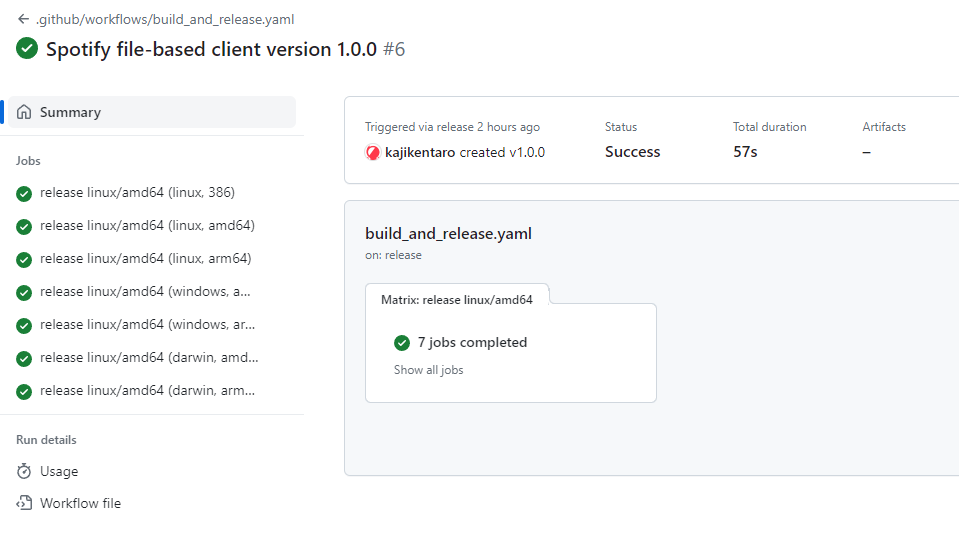Click the stopwatch icon beside Usage
This screenshot has height=535, width=959.
click(24, 471)
